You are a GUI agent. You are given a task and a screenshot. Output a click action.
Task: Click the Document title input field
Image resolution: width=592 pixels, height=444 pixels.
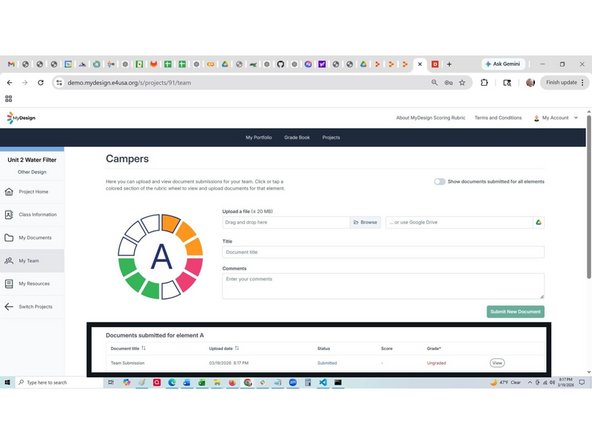(x=383, y=252)
